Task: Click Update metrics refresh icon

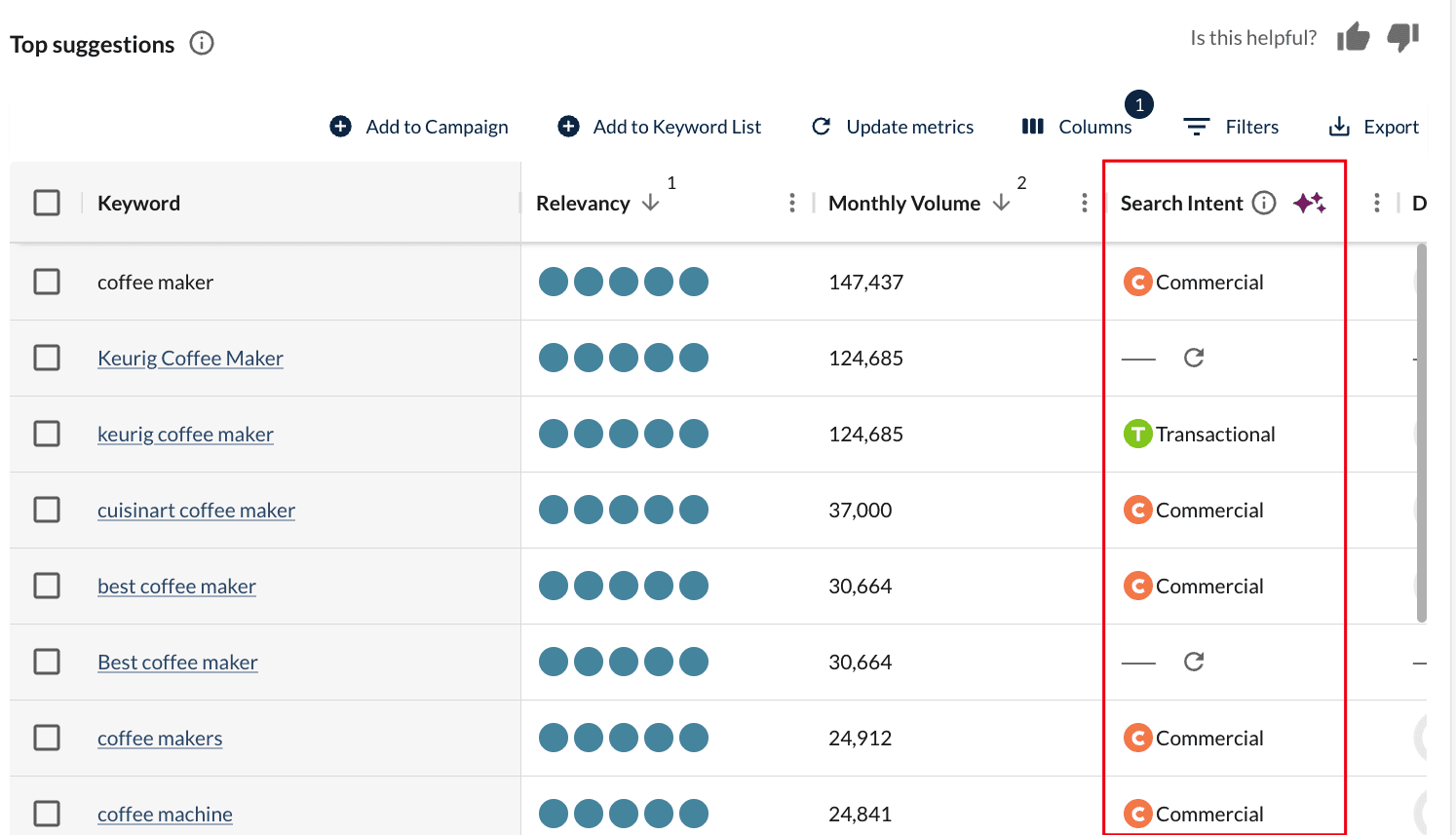Action: coord(822,126)
